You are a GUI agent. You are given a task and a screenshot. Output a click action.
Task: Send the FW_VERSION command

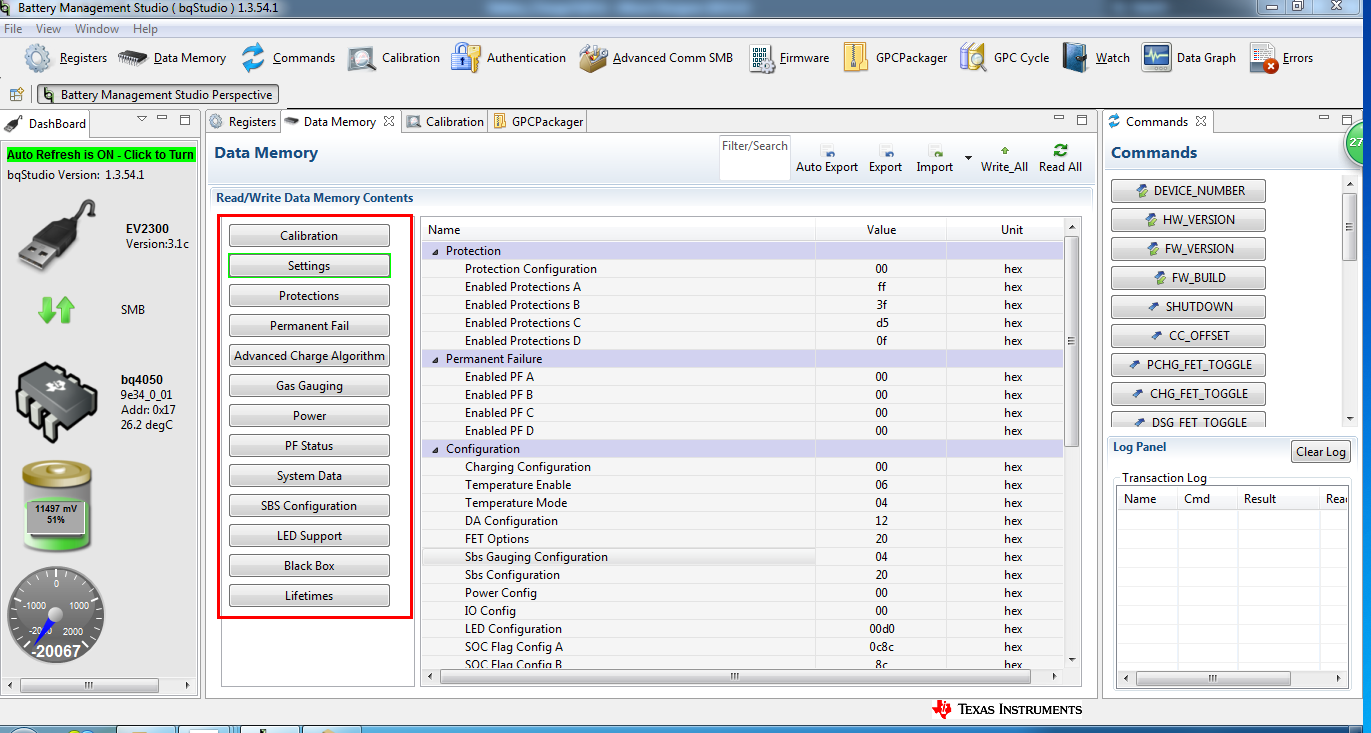[x=1188, y=249]
